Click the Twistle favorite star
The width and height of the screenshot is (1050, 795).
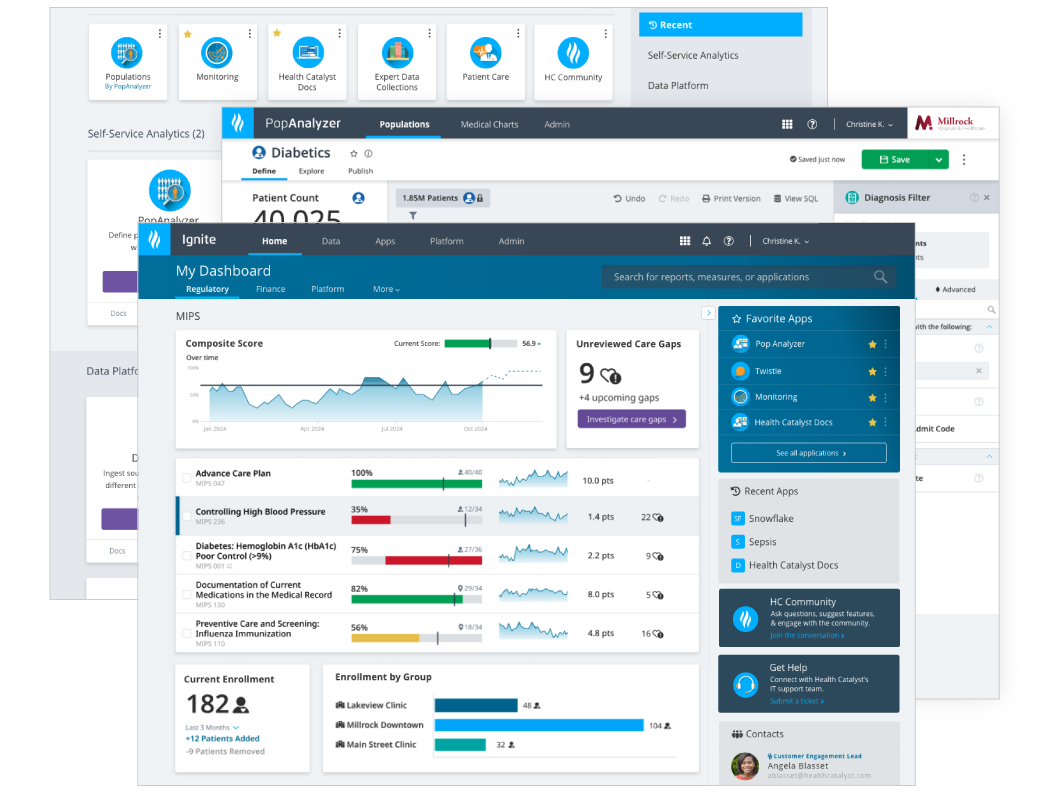872,371
